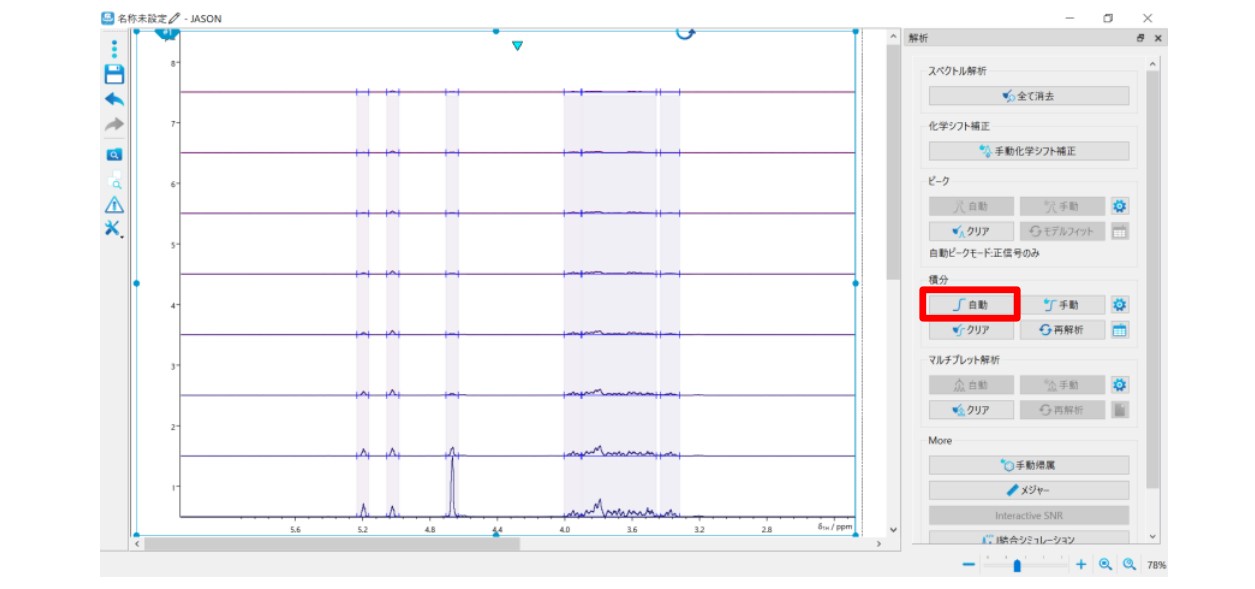Click the メジャー measure button
This screenshot has width=1255, height=589.
[x=1028, y=490]
